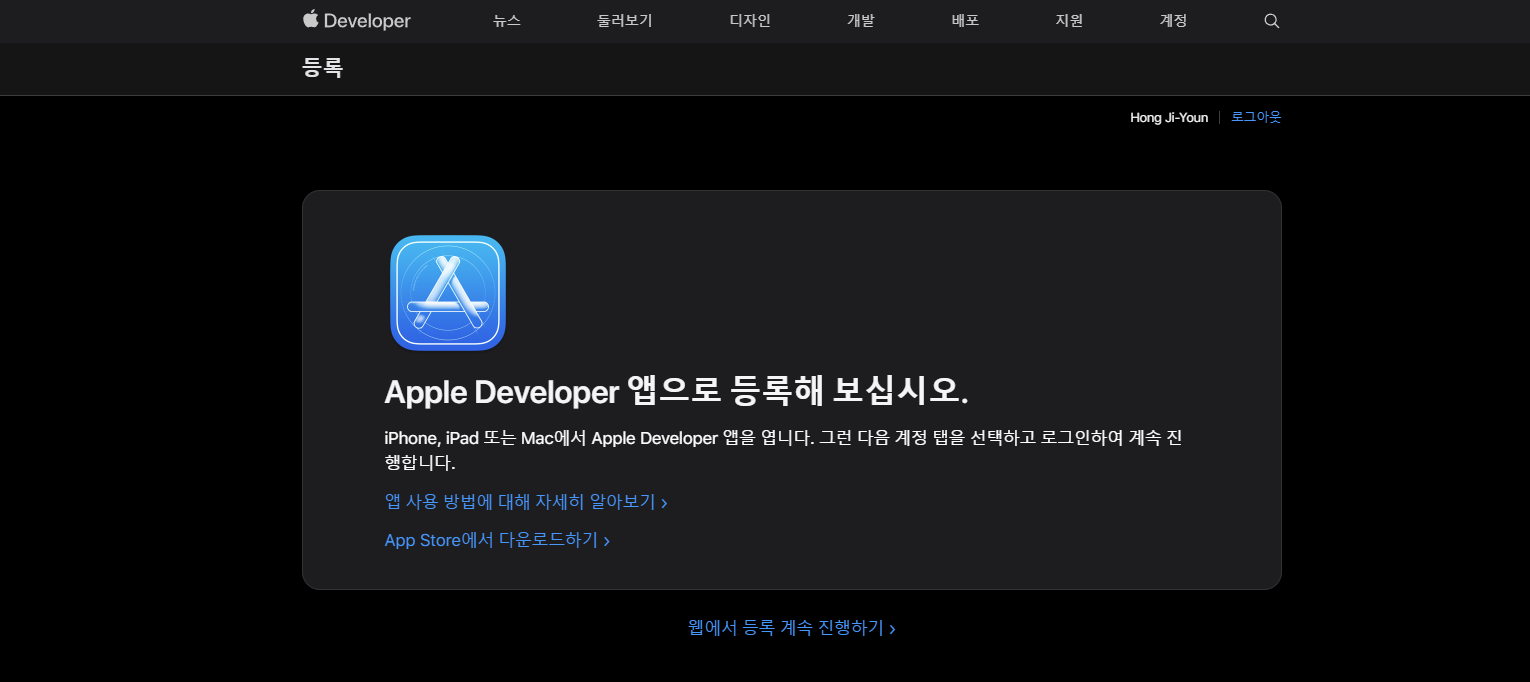Open the 지원 menu item

click(1068, 20)
